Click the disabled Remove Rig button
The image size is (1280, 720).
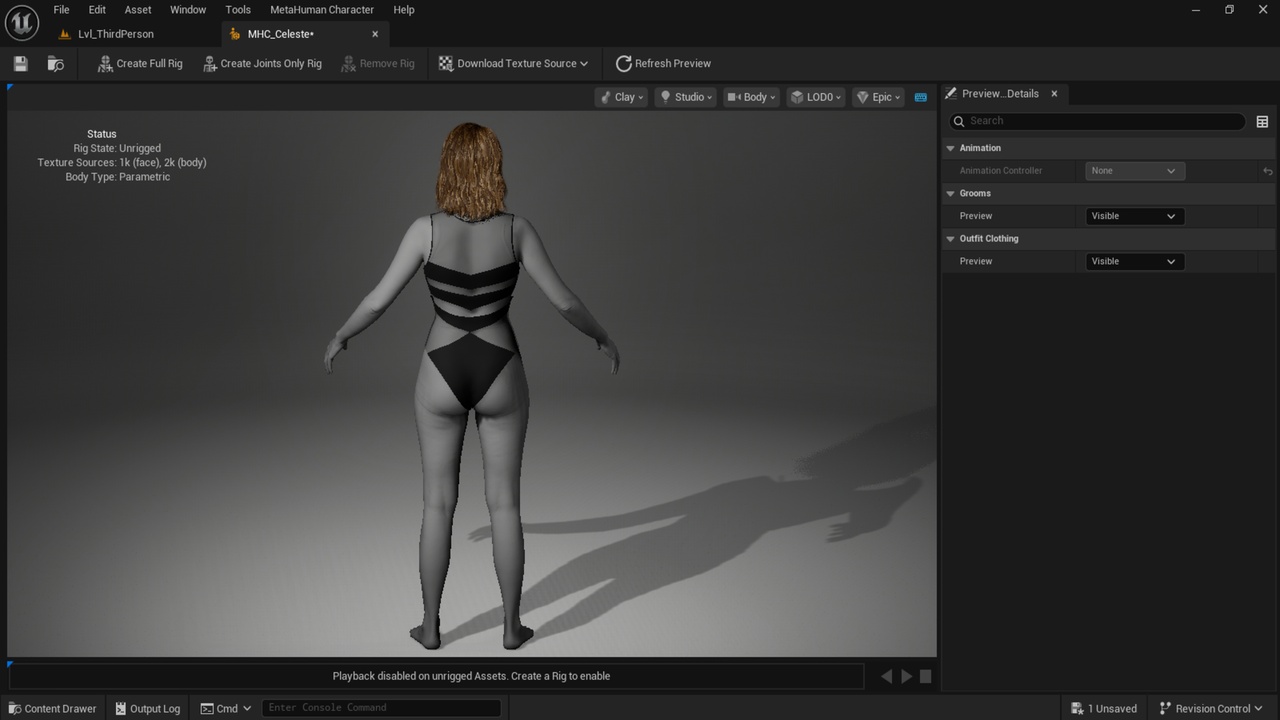click(x=378, y=63)
